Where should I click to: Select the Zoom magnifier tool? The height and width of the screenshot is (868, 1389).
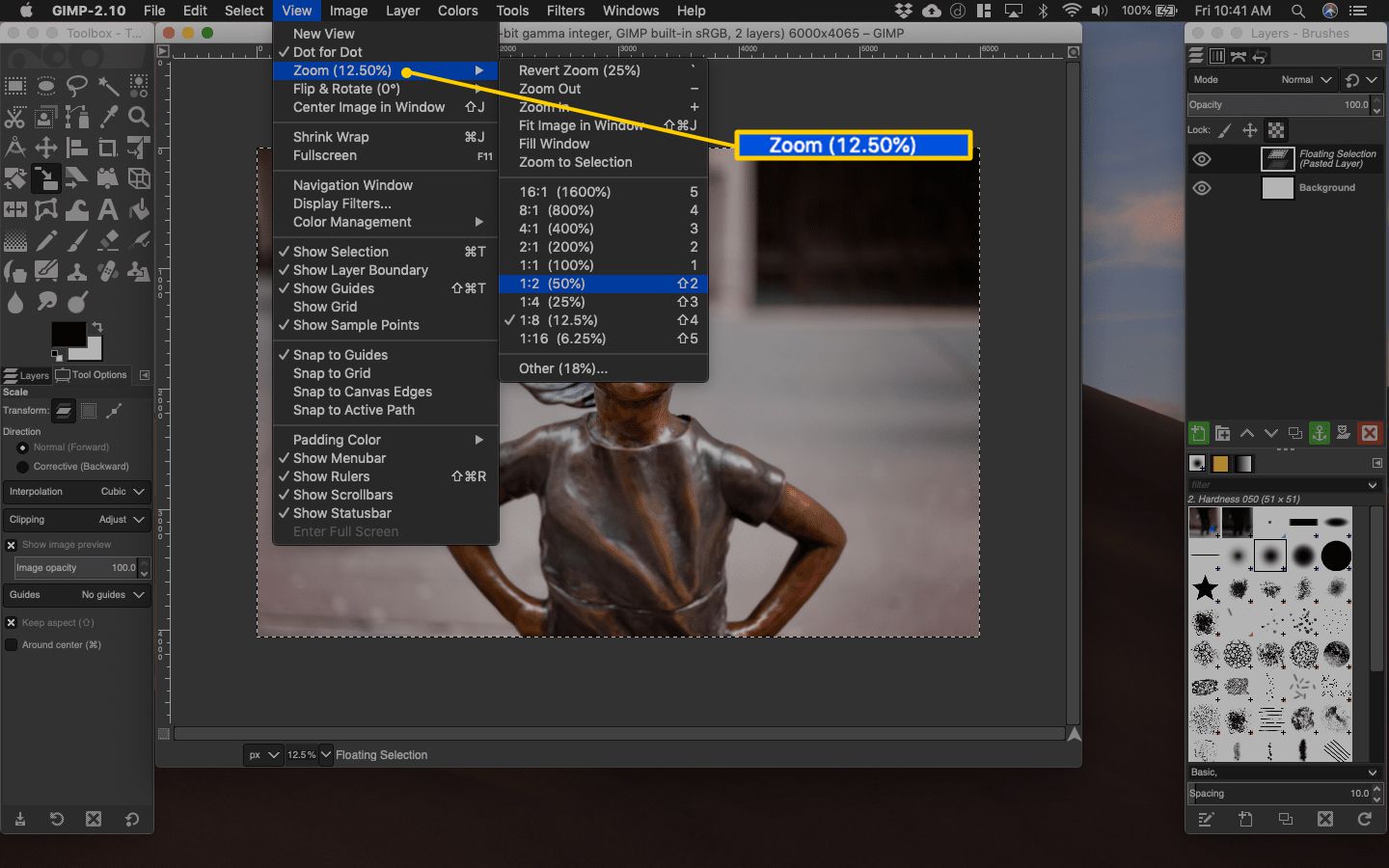[139, 117]
